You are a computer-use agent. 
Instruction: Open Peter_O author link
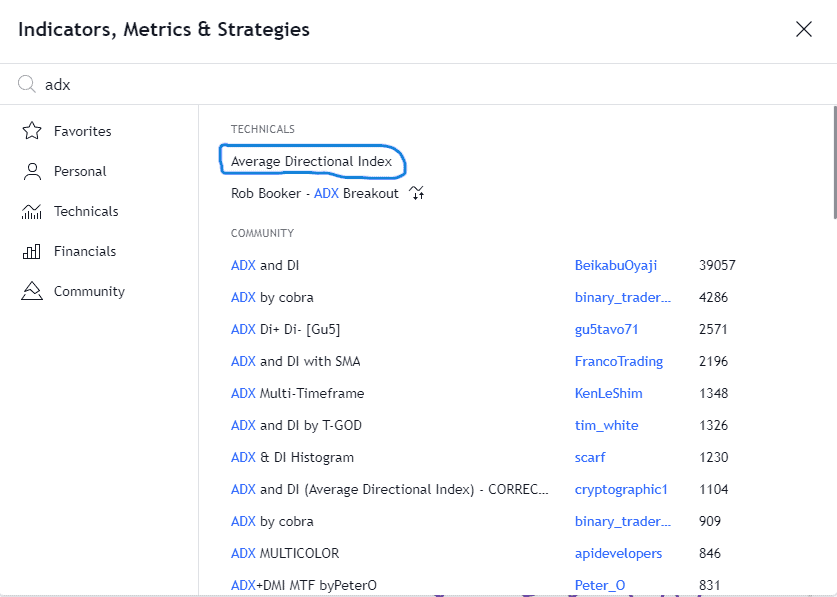600,586
